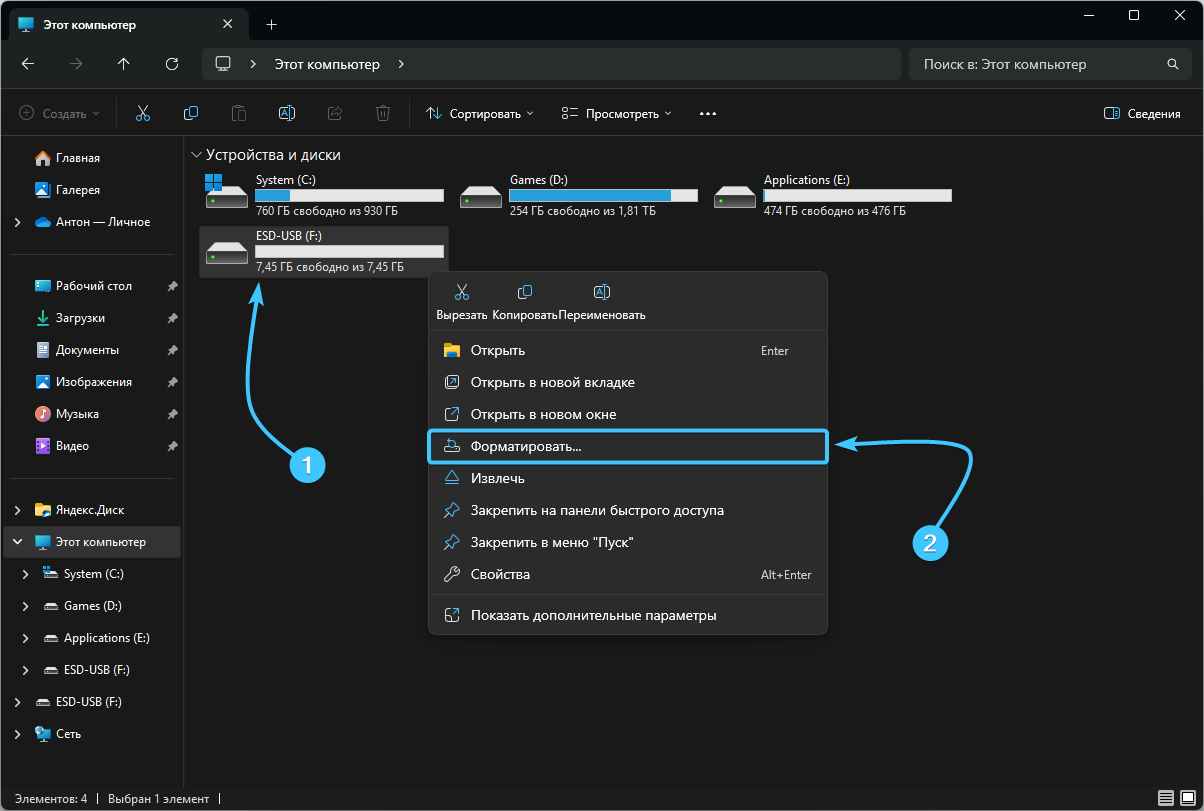Open the Сортировать dropdown
This screenshot has height=811, width=1204.
[x=480, y=114]
